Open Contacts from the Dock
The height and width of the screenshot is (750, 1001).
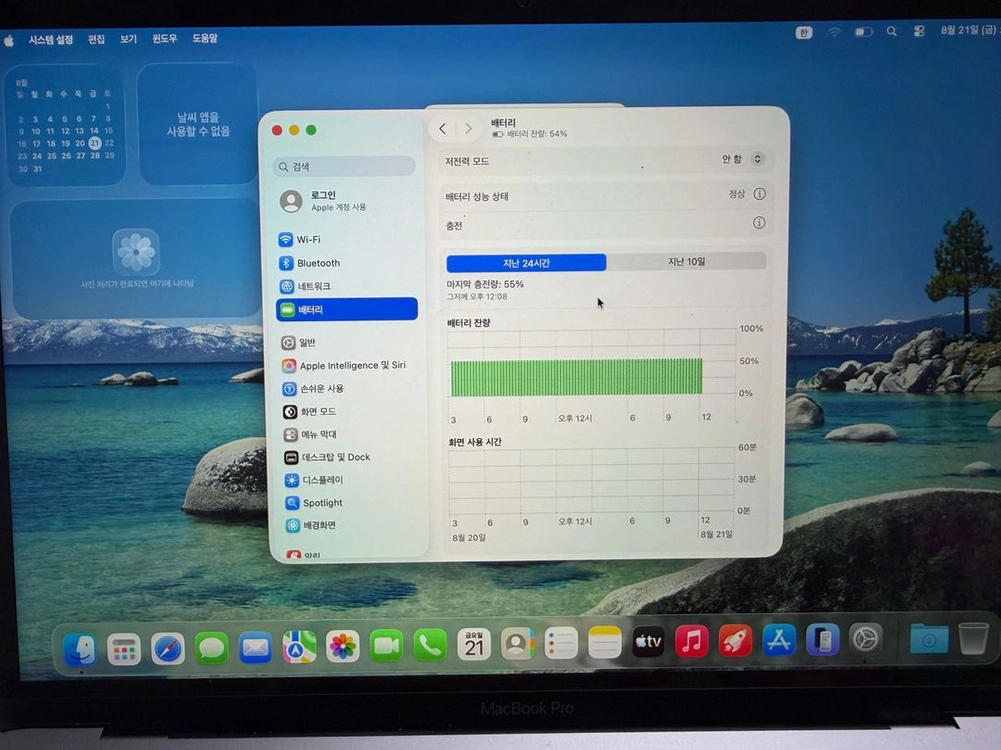517,643
